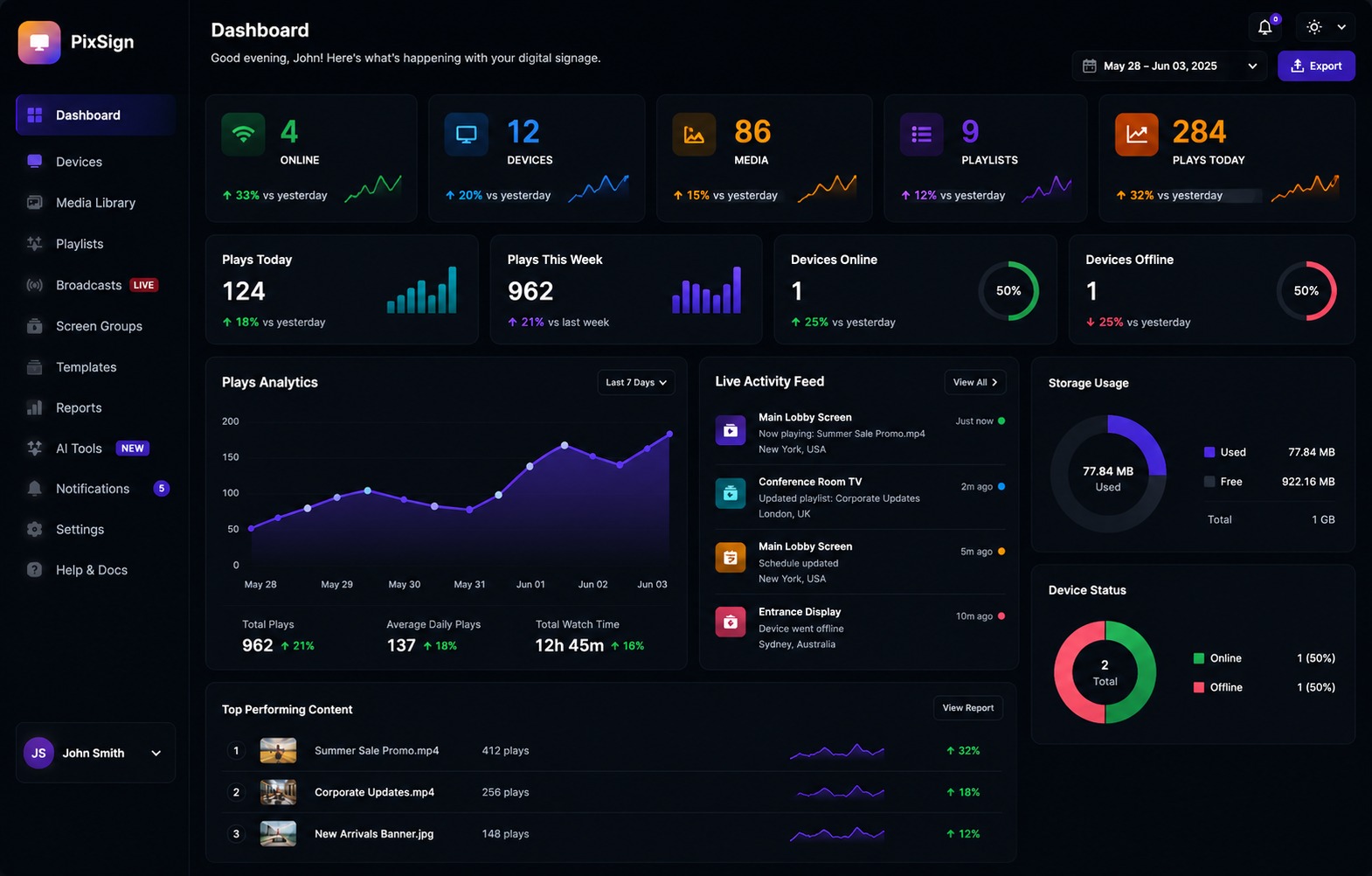This screenshot has width=1372, height=876.
Task: Click the storage usage donut chart
Action: [x=1108, y=474]
